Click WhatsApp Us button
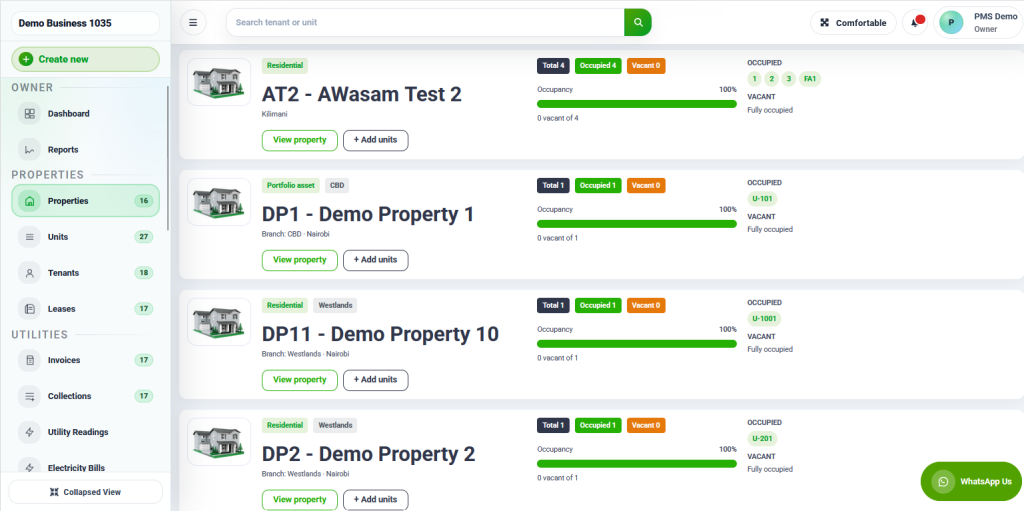 coord(972,482)
